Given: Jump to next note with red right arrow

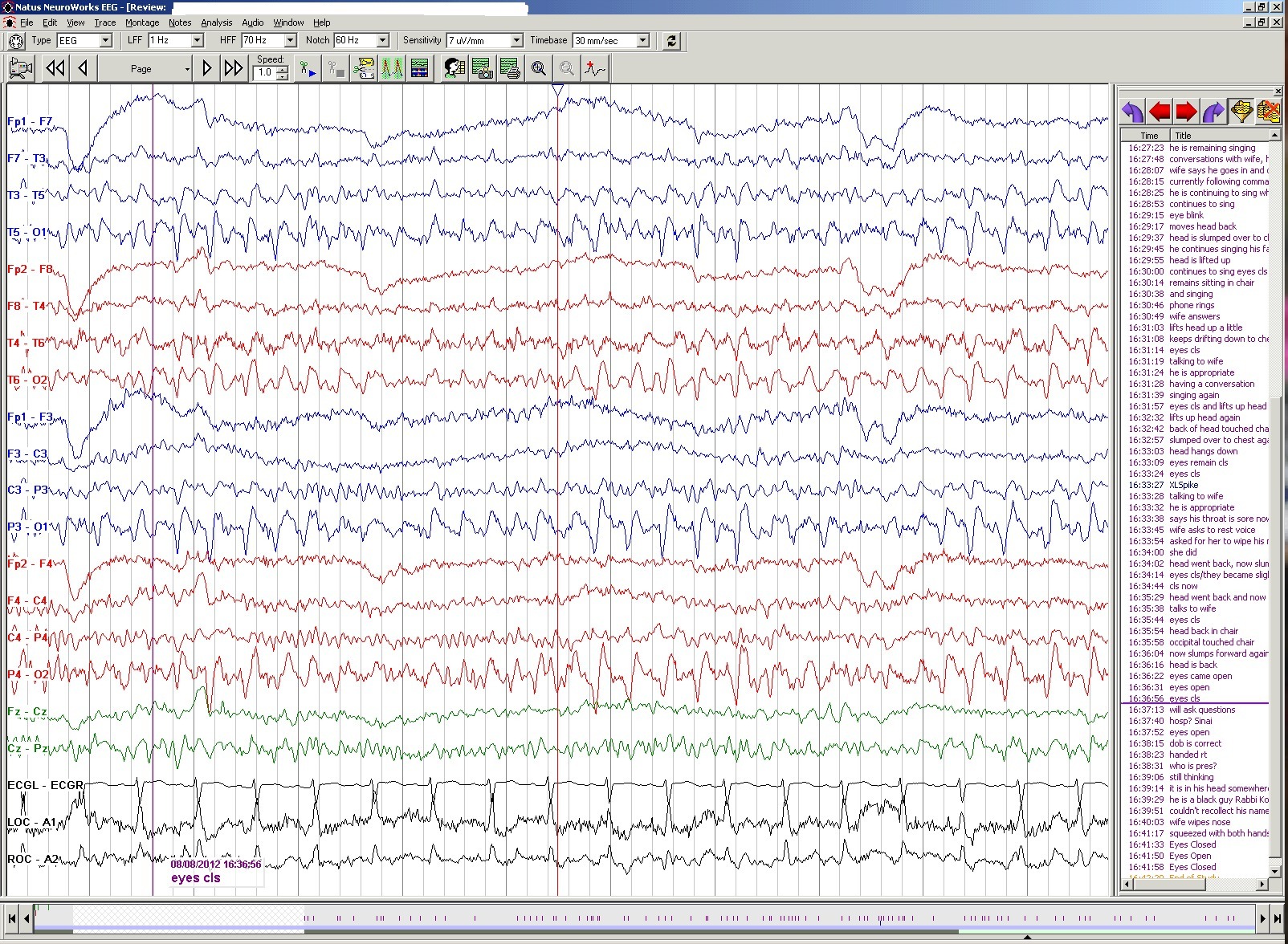Looking at the screenshot, I should 1186,112.
